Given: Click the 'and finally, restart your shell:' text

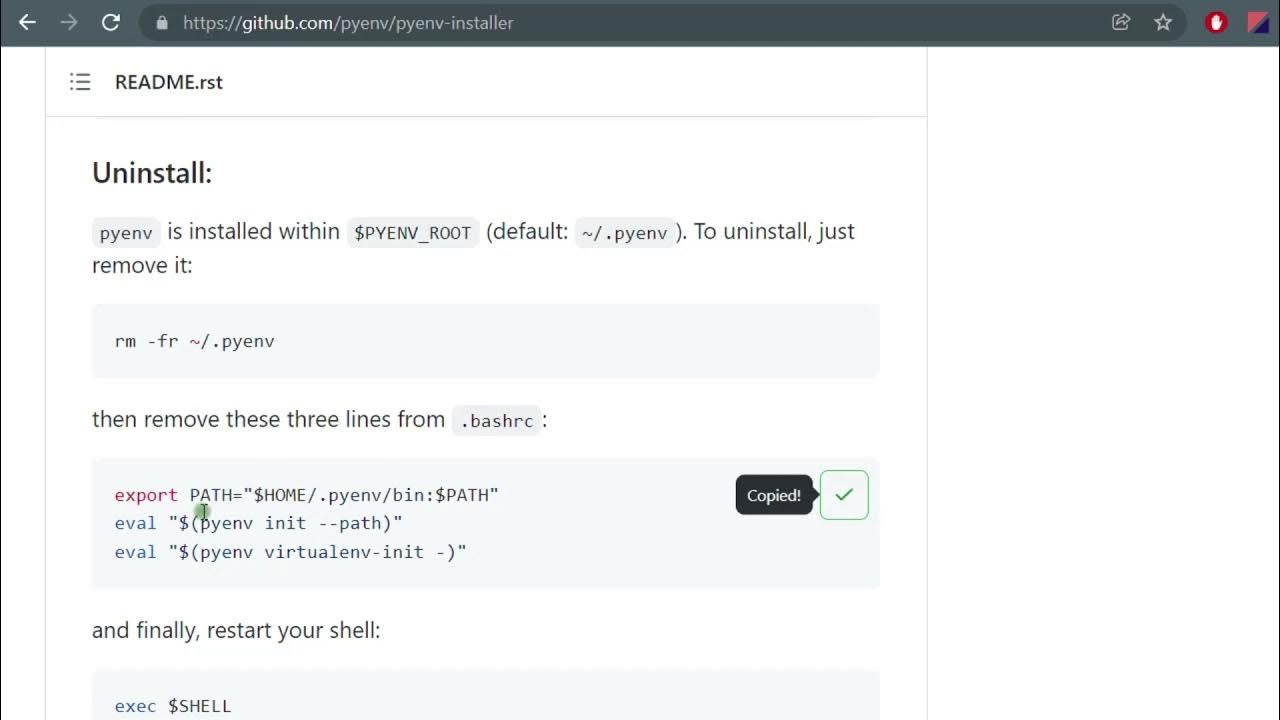Looking at the screenshot, I should click(x=236, y=630).
